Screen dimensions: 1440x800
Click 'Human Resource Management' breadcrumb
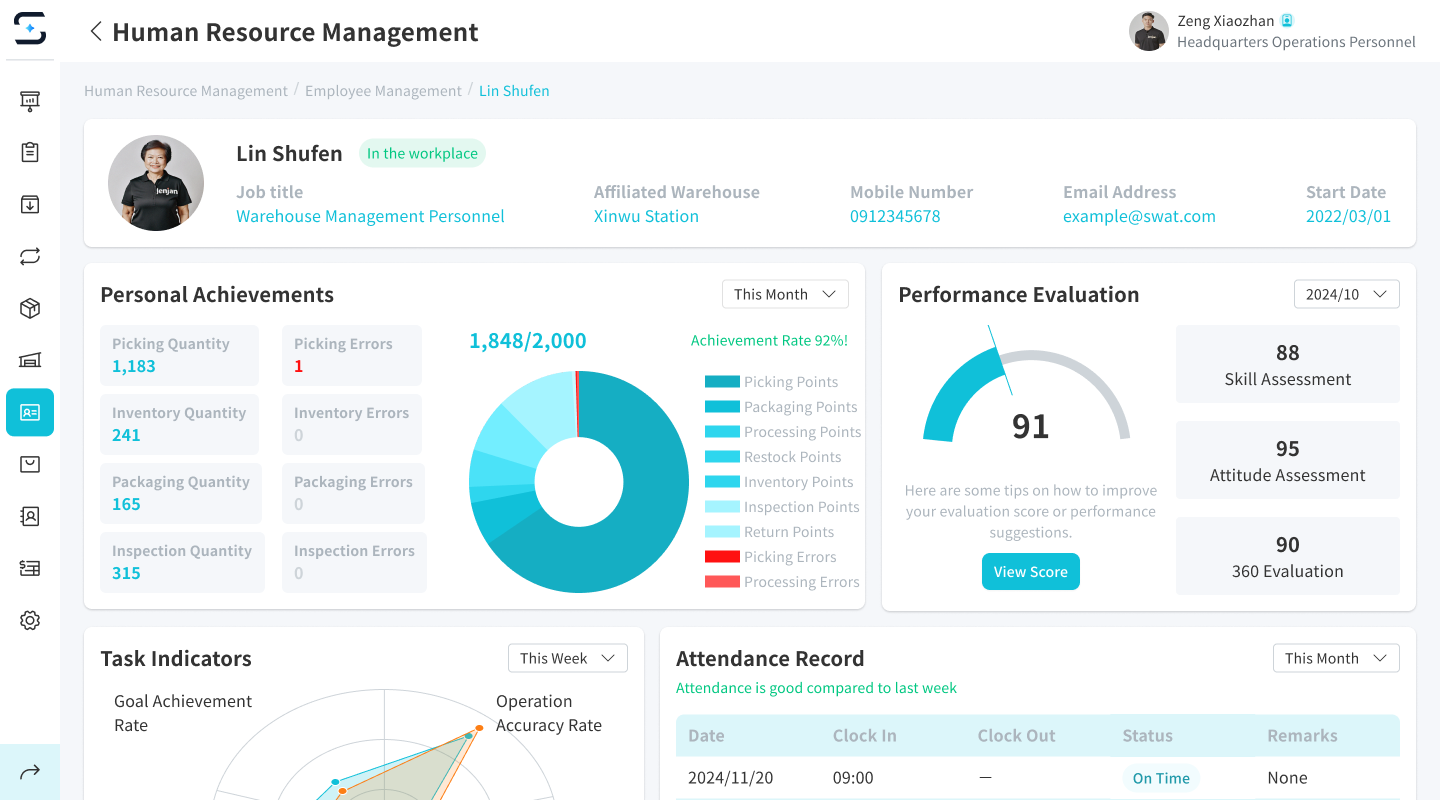point(186,91)
